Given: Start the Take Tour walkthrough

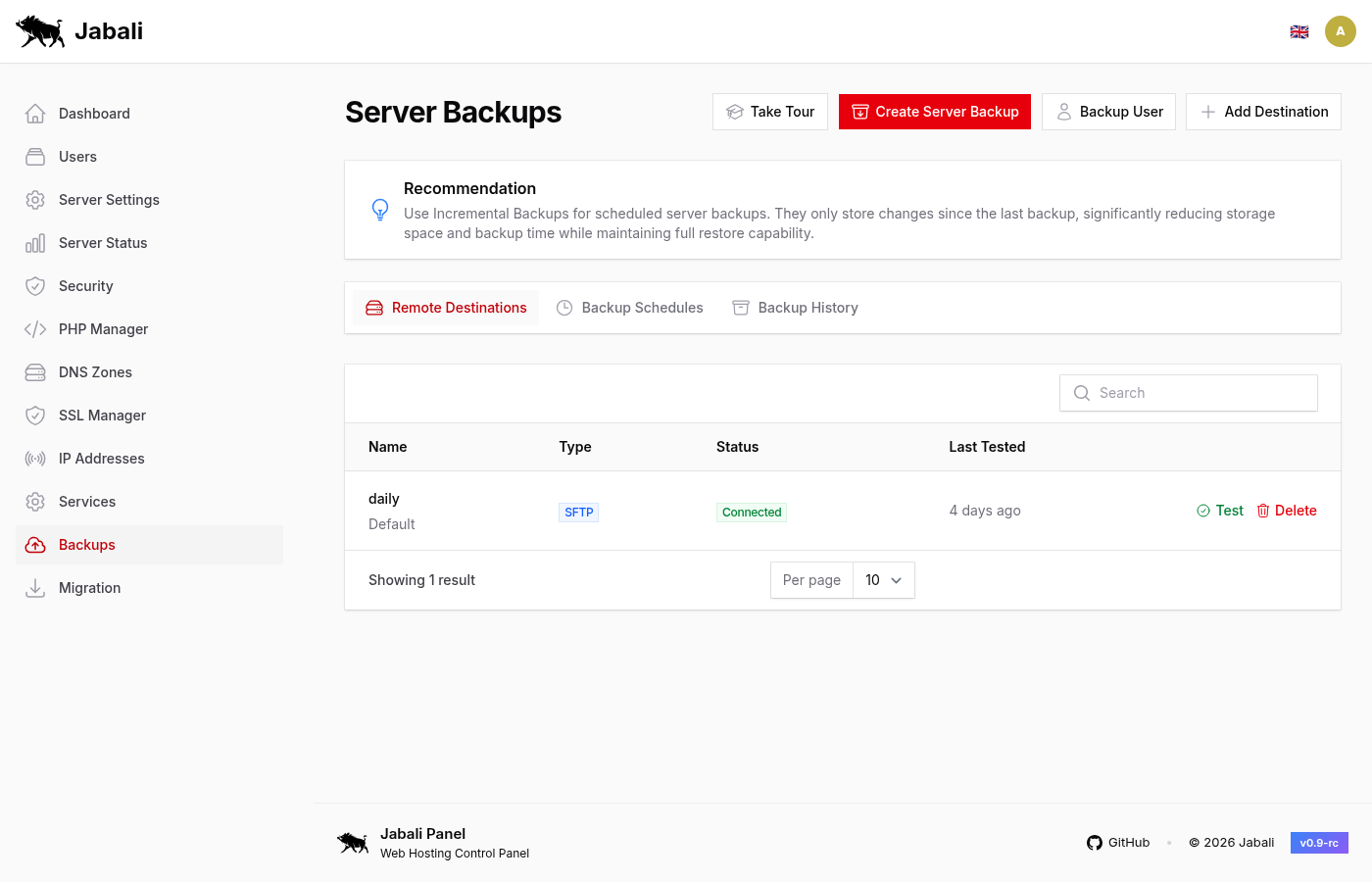Looking at the screenshot, I should (770, 112).
